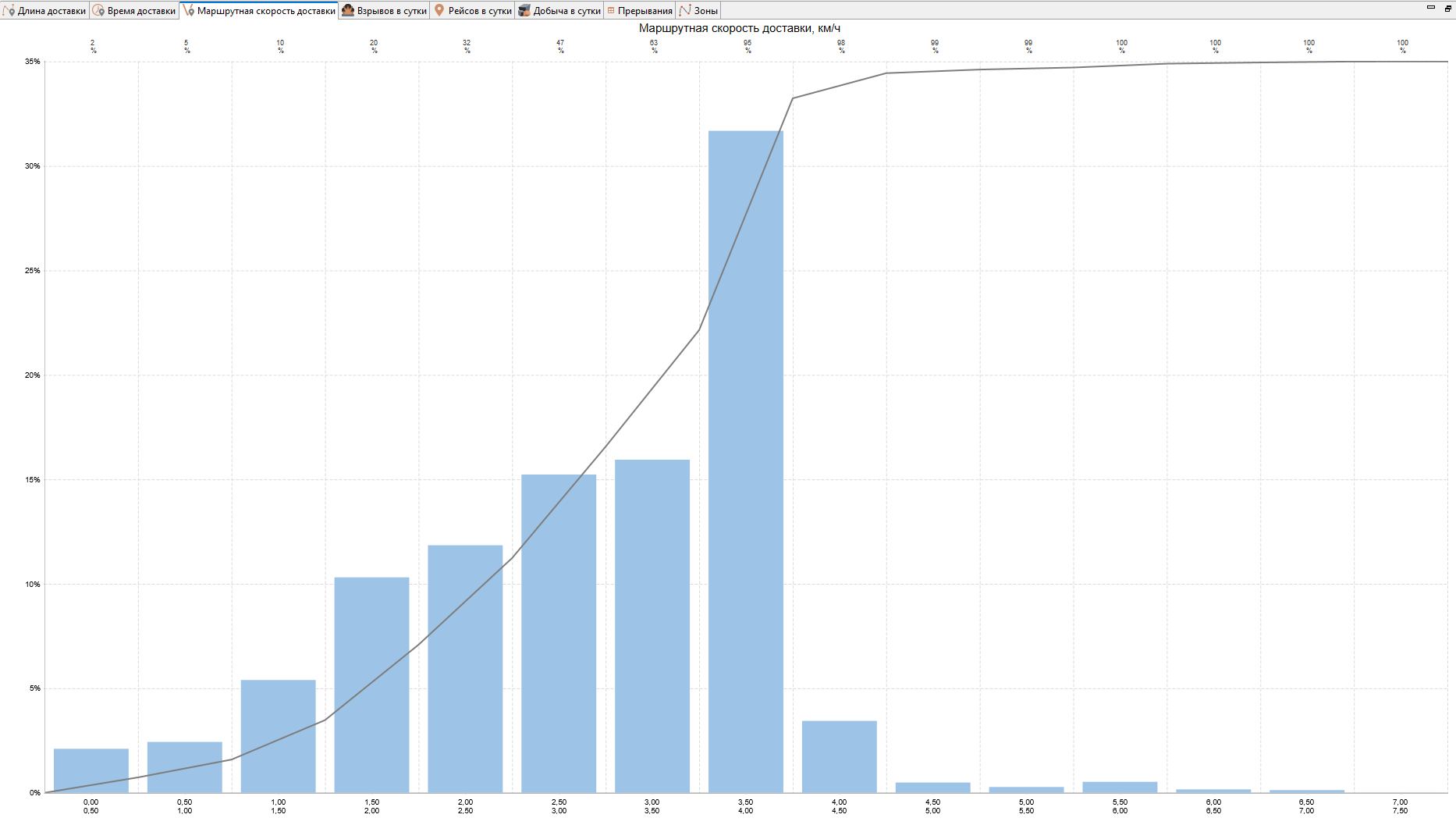
Task: Click the Прерывания tab icon
Action: click(611, 10)
